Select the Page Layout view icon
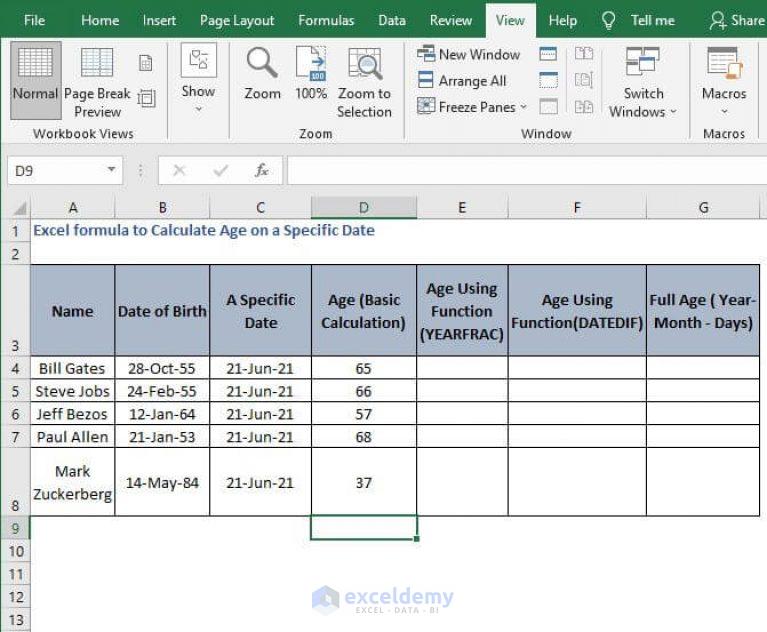767x632 pixels. click(x=145, y=63)
